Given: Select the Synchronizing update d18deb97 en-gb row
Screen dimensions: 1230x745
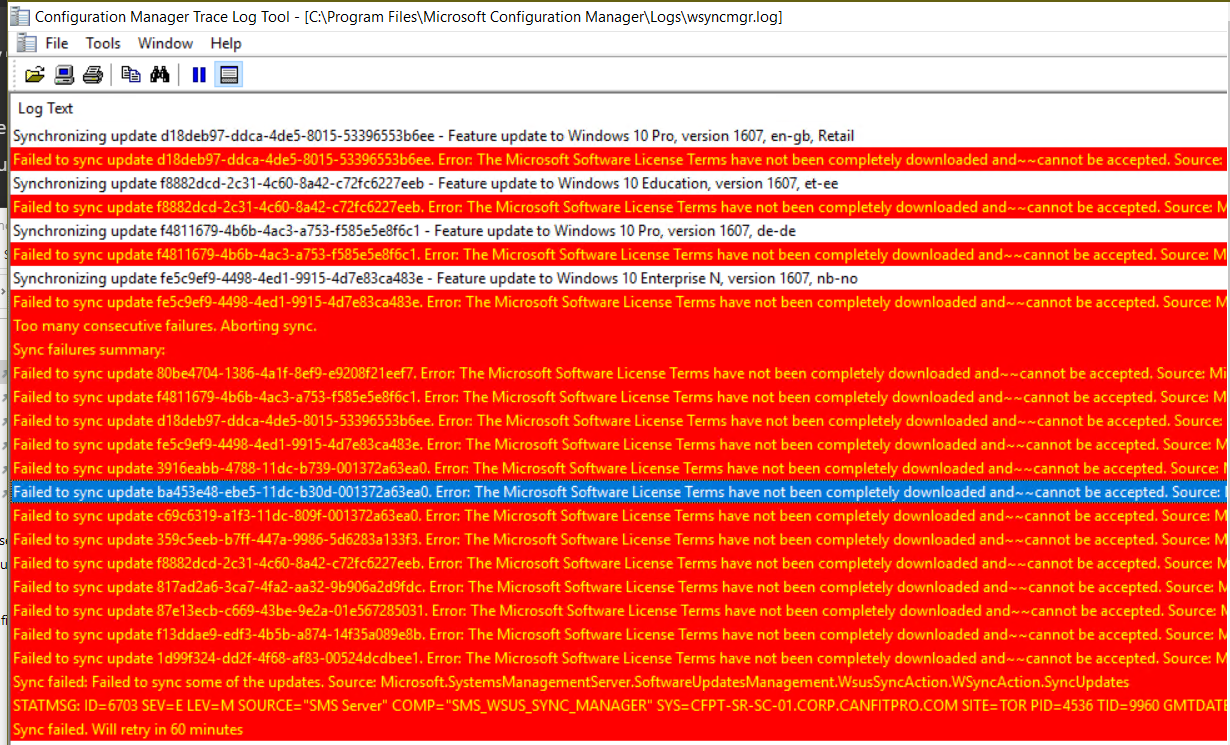Looking at the screenshot, I should (619, 136).
